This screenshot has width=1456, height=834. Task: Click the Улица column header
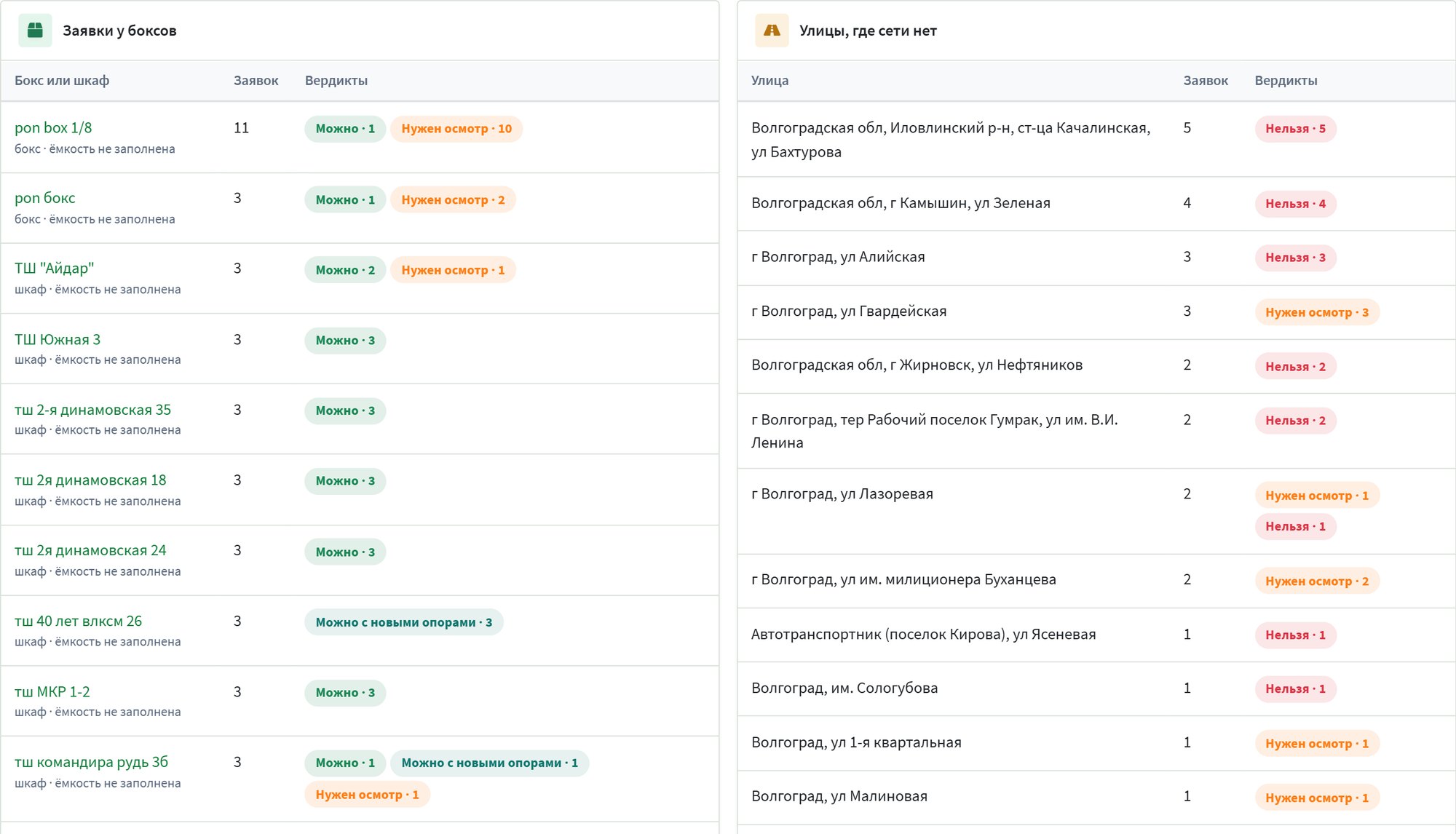(769, 81)
